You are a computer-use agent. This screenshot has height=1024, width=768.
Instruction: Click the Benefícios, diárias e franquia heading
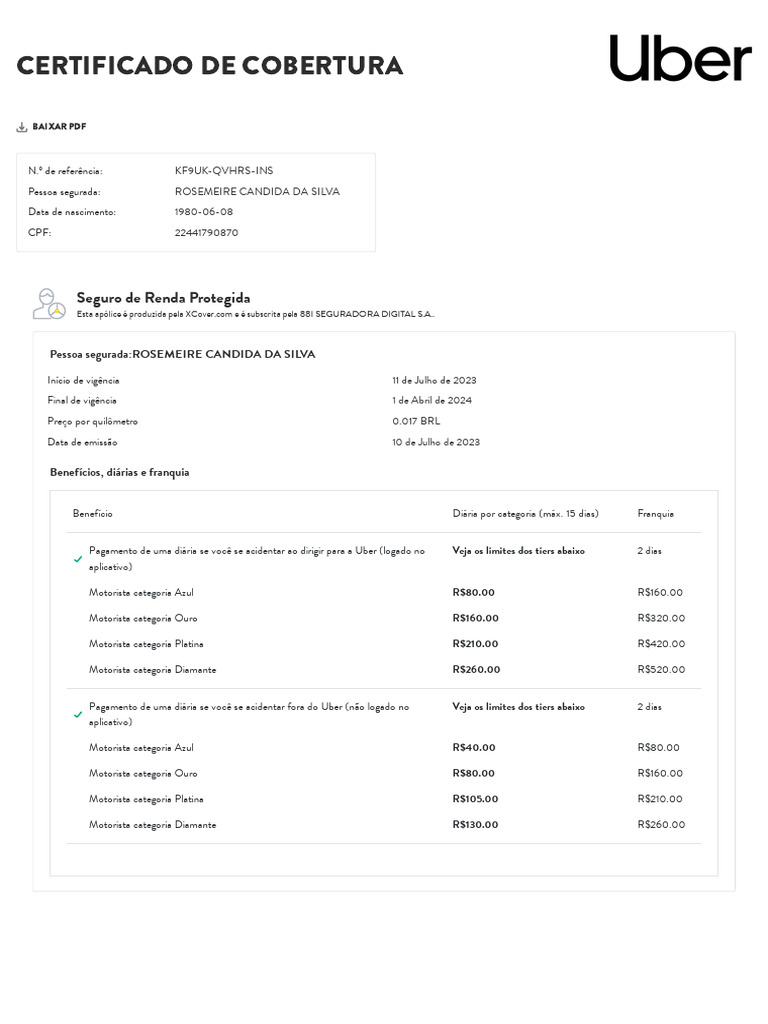click(120, 472)
